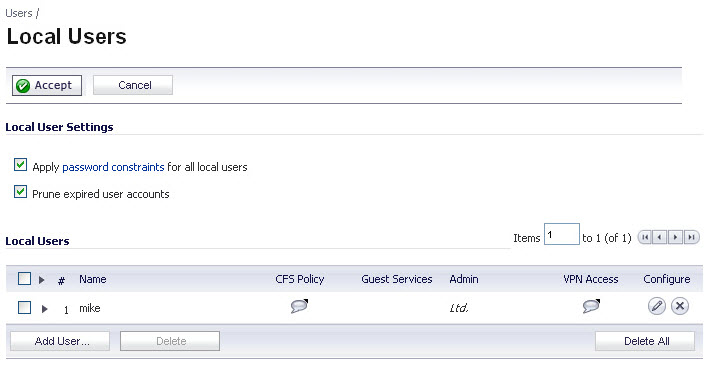Screen dimensions: 706x386
Task: Open VPN Access comment bubble for mike
Action: (591, 306)
